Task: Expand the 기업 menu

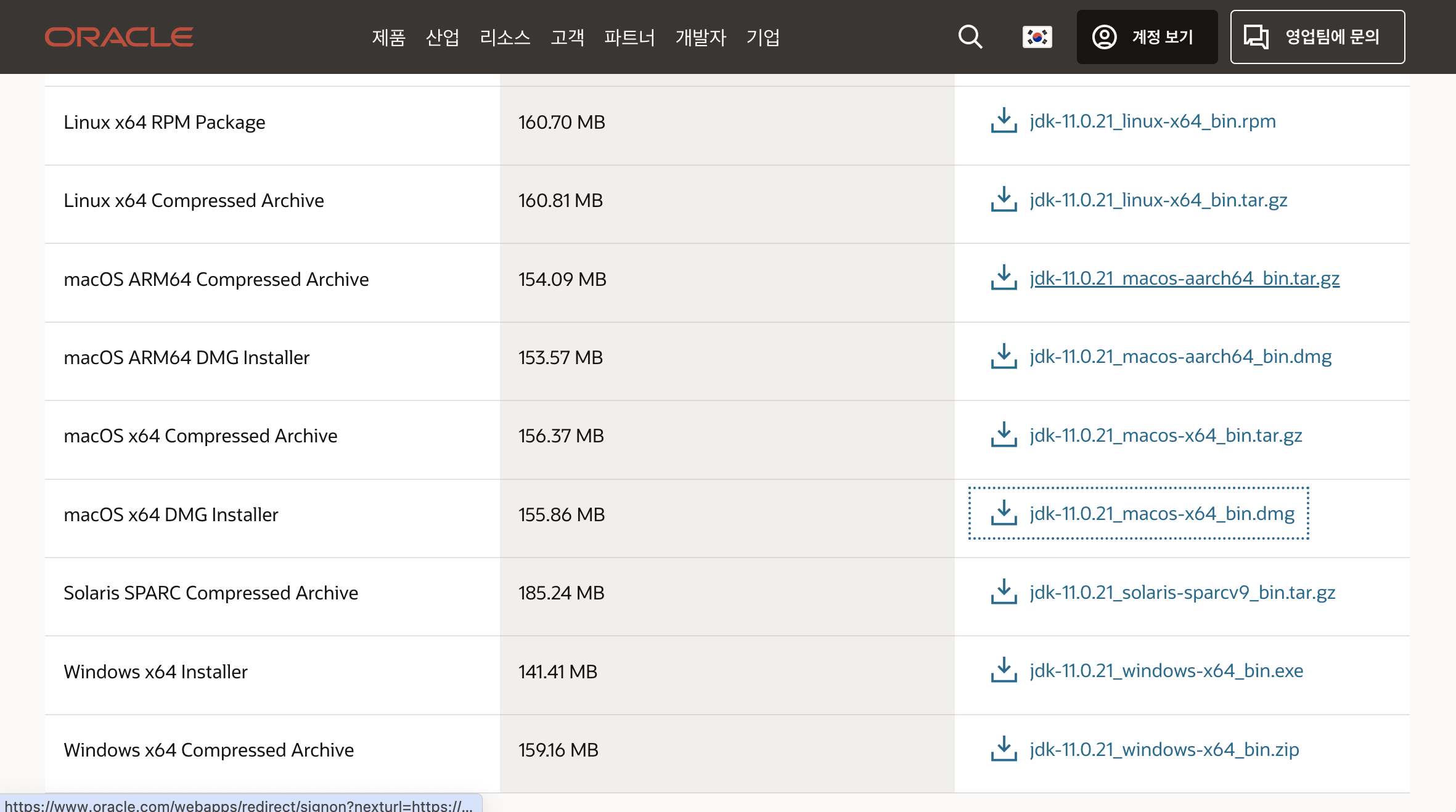Action: point(763,38)
